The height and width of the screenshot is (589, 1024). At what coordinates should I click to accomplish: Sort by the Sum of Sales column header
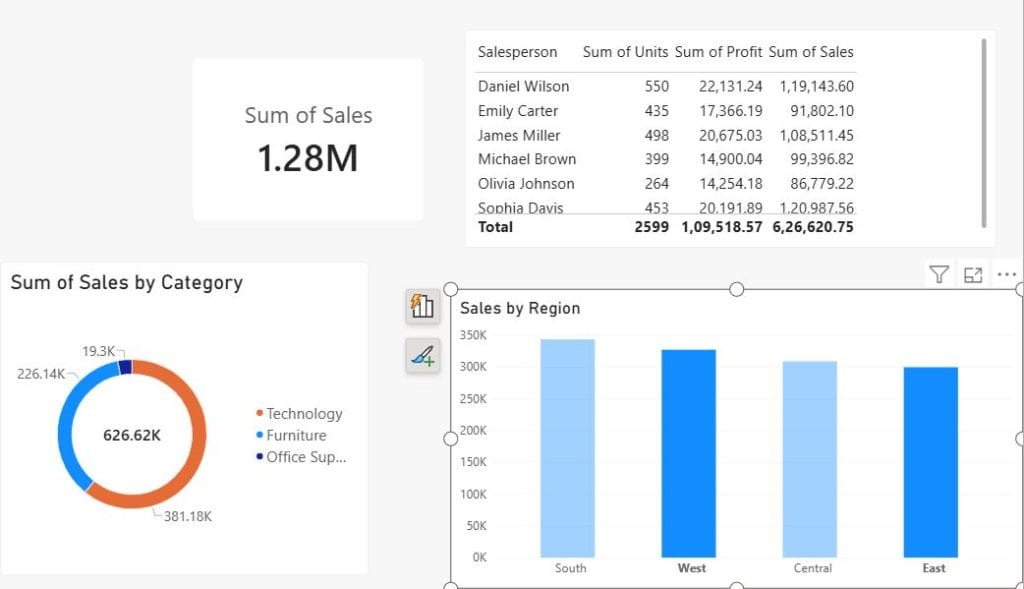(810, 52)
